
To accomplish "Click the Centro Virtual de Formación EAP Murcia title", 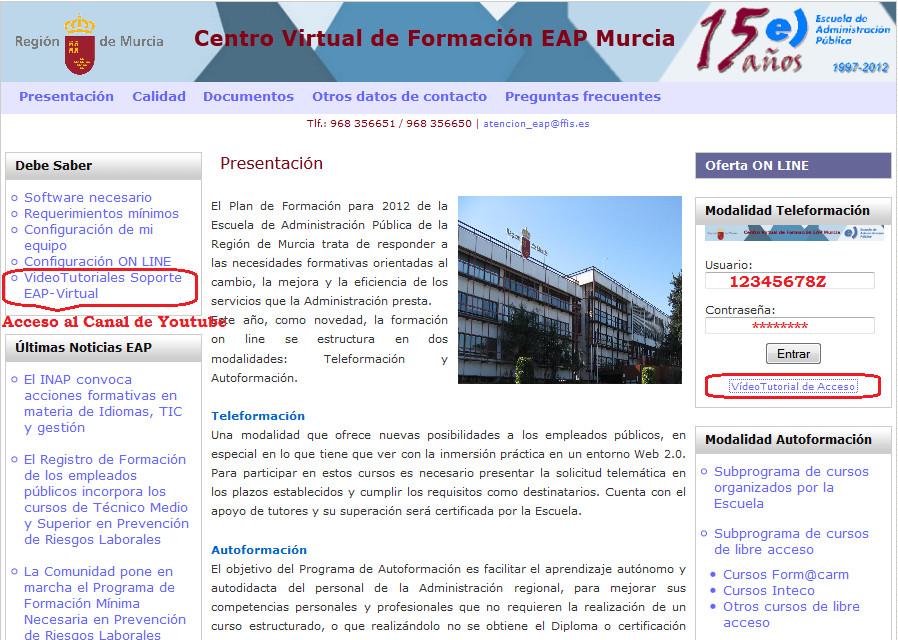I will click(434, 38).
